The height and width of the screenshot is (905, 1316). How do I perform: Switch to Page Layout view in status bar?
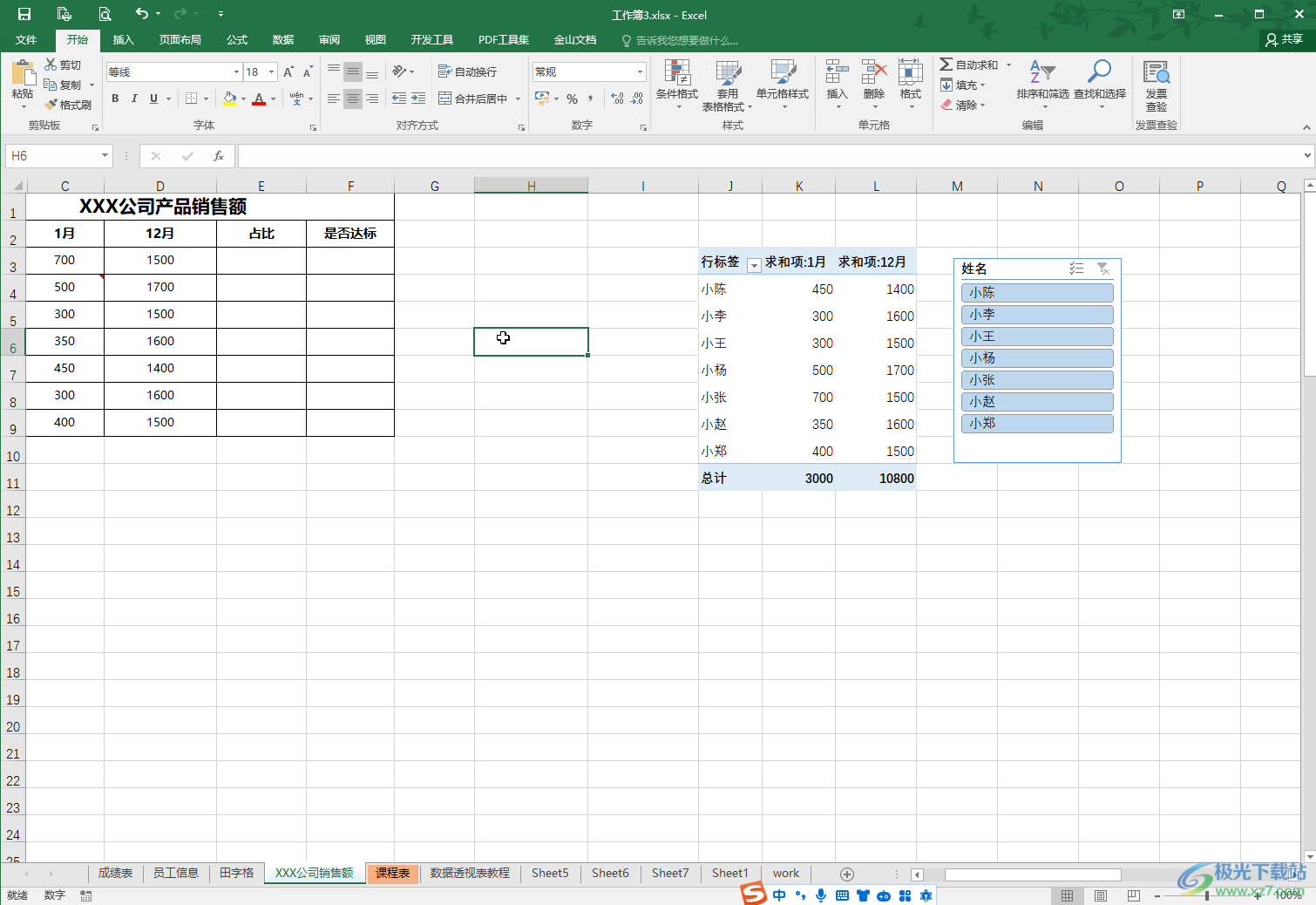[1101, 895]
